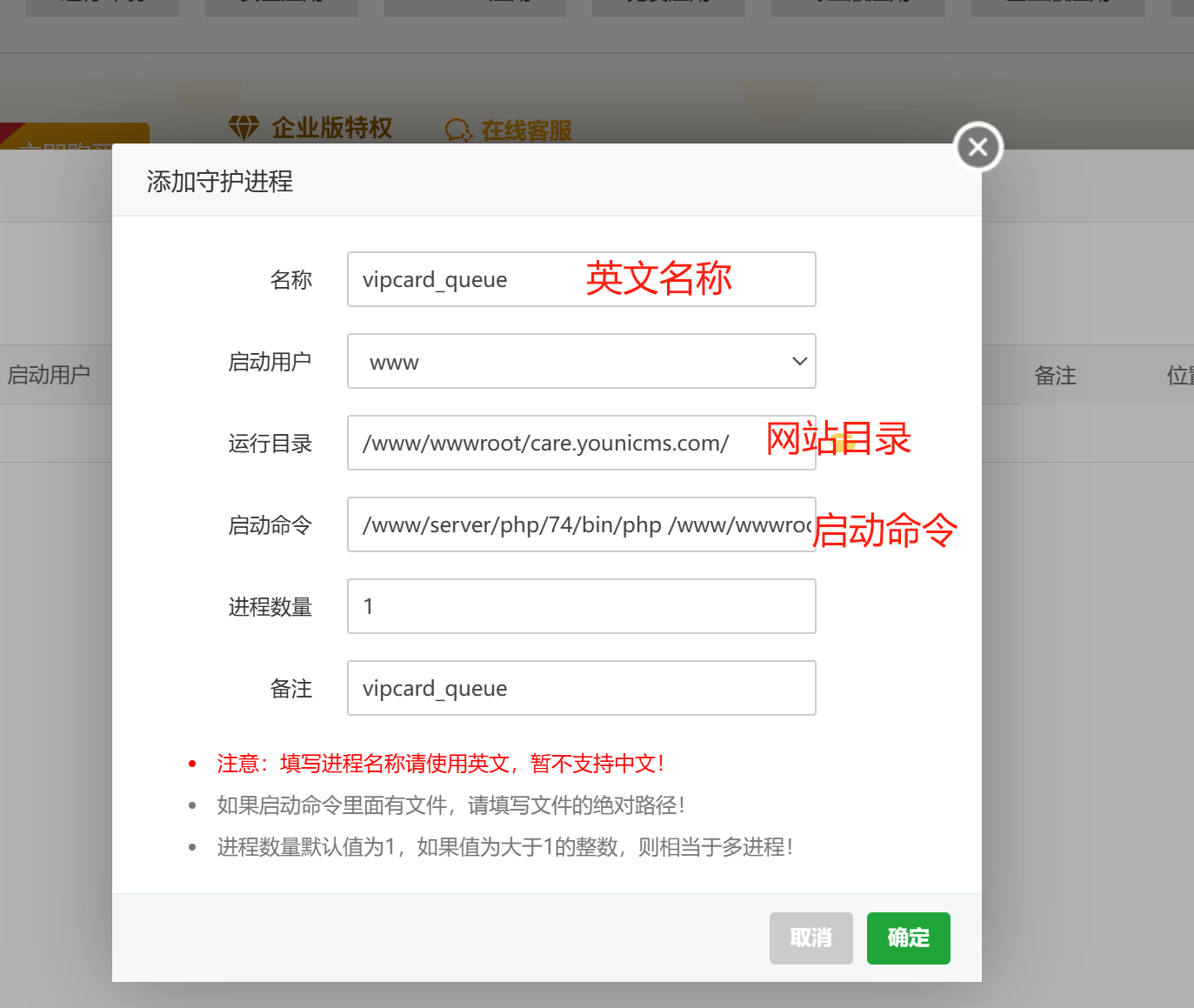Viewport: 1194px width, 1008px height.
Task: Open the 企业版特权 text link
Action: pos(331,129)
